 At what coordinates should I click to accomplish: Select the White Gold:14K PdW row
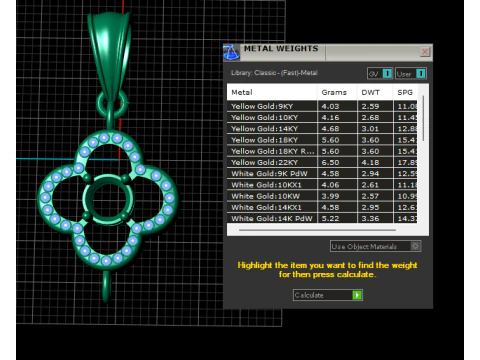(x=322, y=218)
